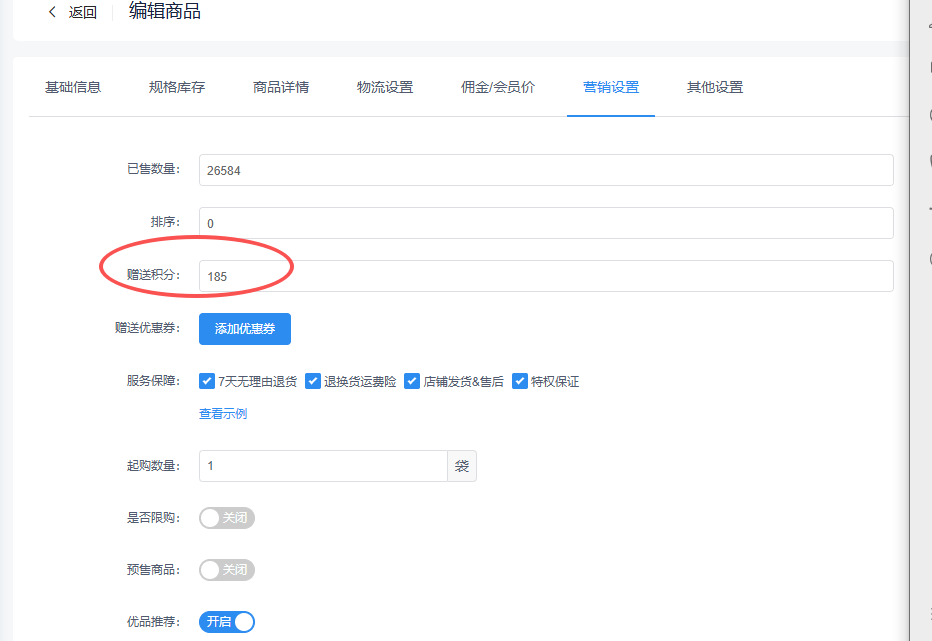The width and height of the screenshot is (932, 641).
Task: Uncheck the 特权保证 service guarantee
Action: click(520, 381)
